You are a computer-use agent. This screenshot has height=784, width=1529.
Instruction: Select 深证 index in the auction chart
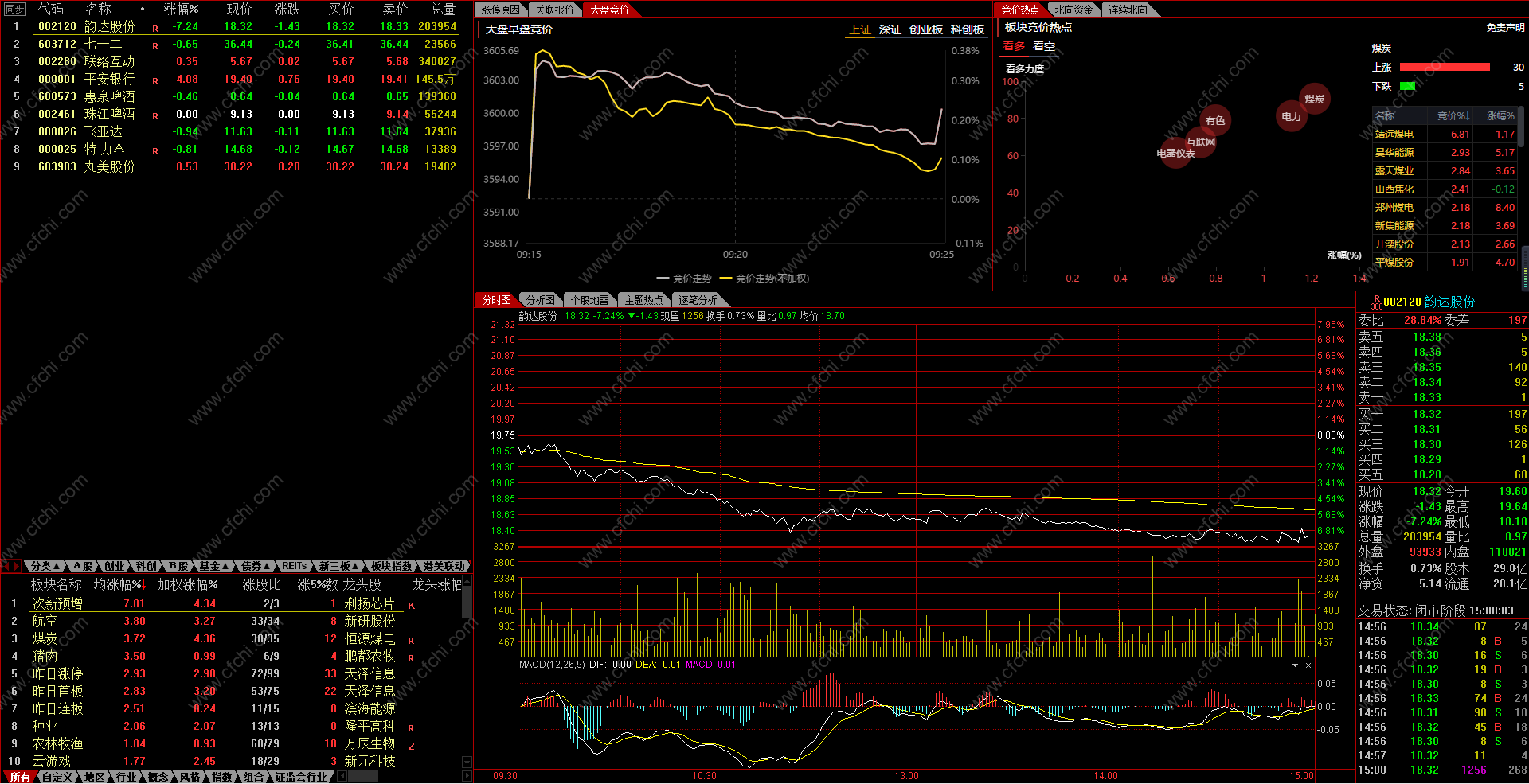(x=890, y=29)
